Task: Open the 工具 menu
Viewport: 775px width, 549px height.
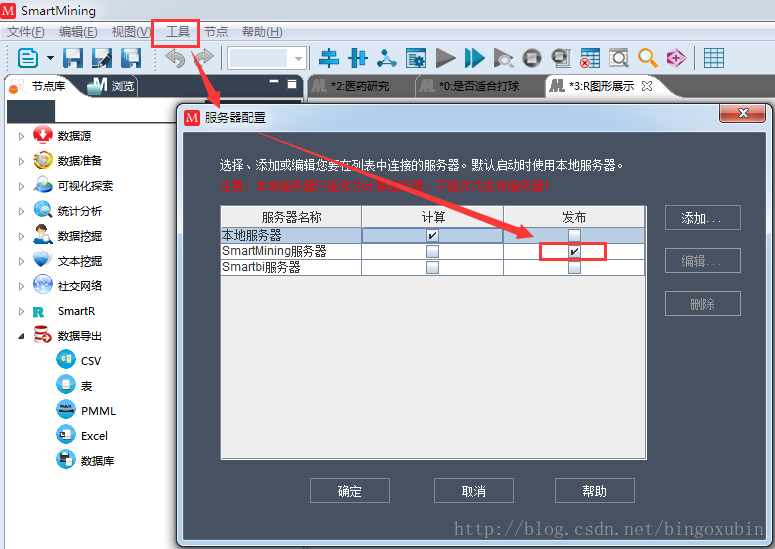Action: [177, 32]
